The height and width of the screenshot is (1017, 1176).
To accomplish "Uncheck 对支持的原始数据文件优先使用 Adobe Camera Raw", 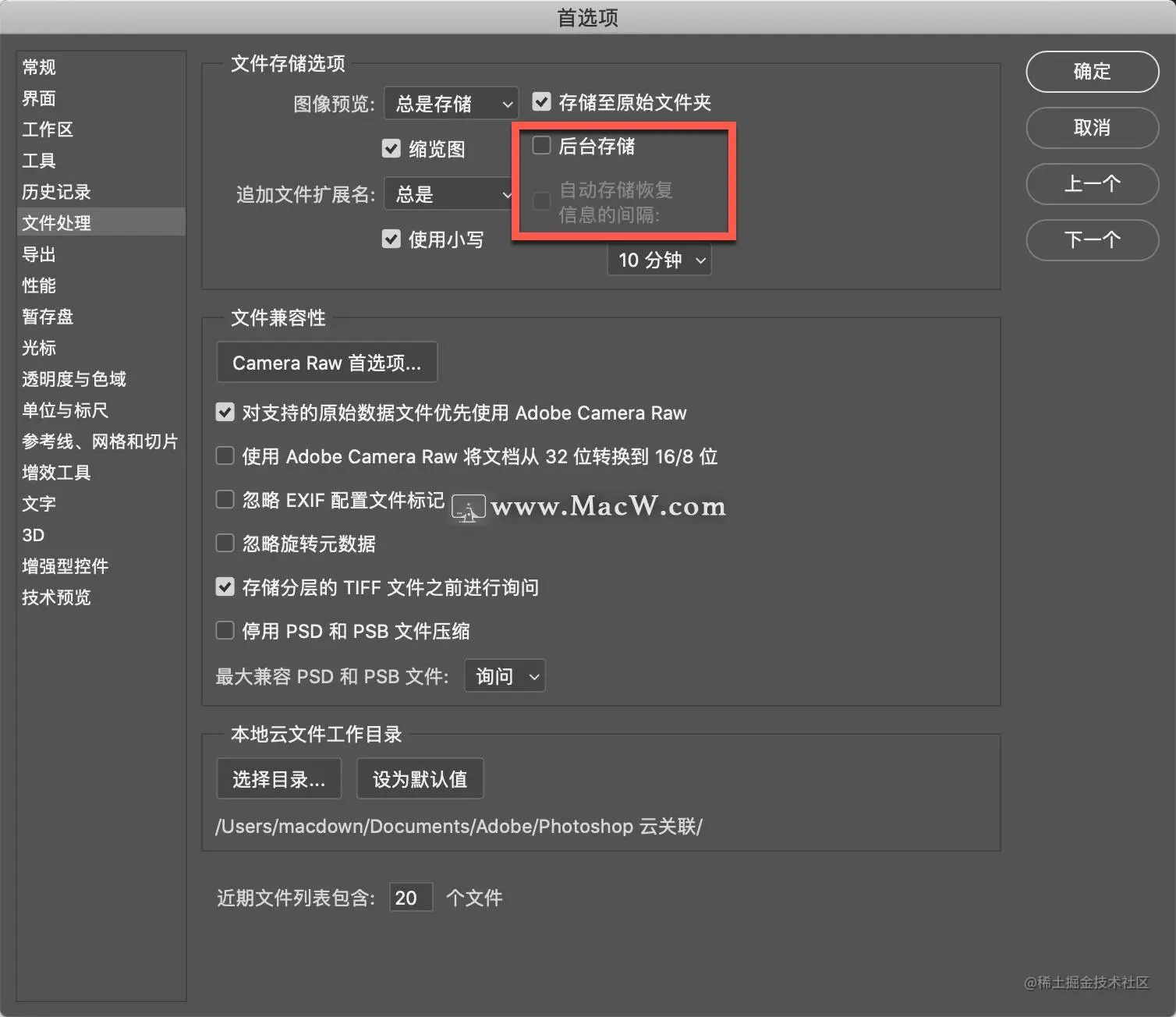I will pos(225,413).
